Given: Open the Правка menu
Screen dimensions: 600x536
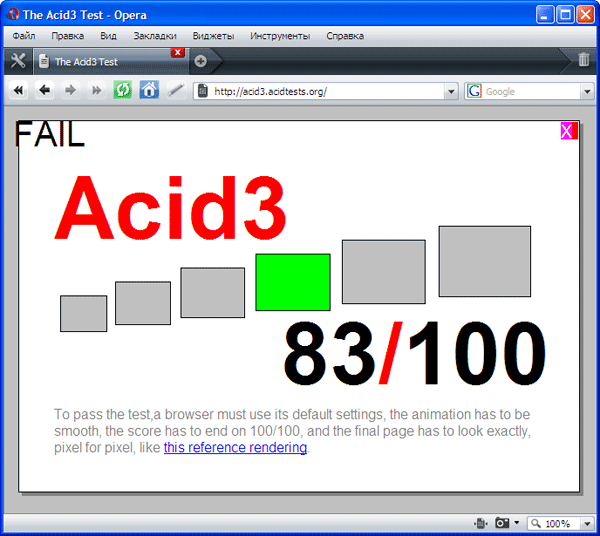Looking at the screenshot, I should click(68, 36).
